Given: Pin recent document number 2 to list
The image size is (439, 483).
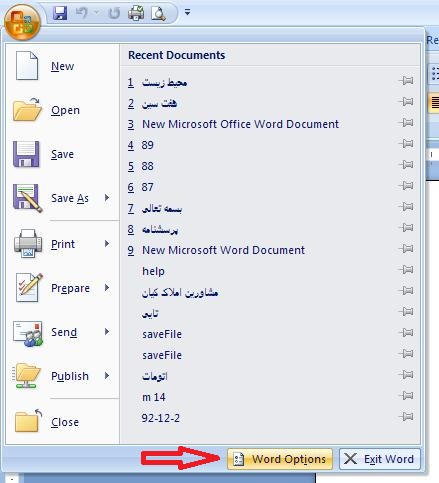Looking at the screenshot, I should coord(406,101).
